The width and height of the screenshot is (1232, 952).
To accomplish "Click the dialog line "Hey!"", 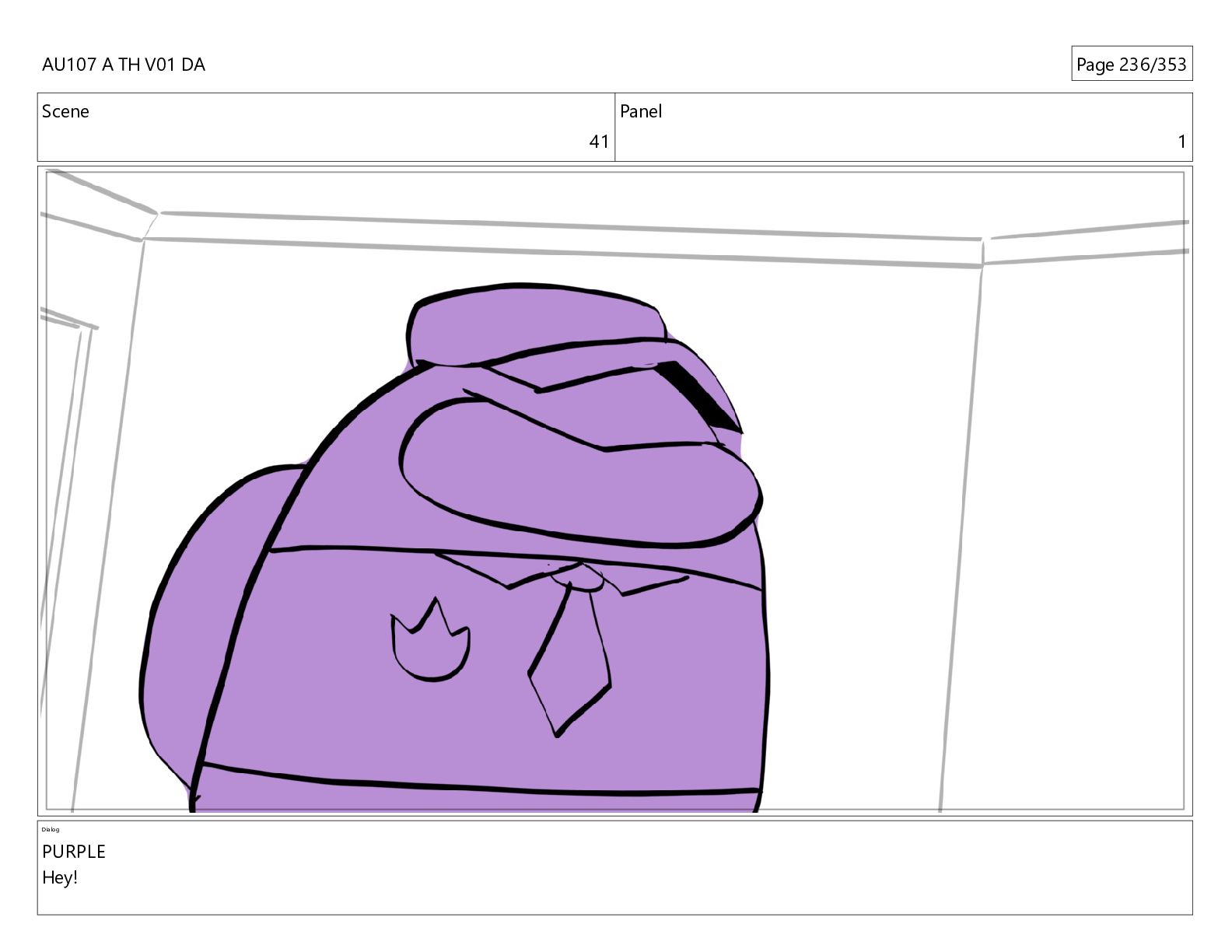I will (60, 878).
